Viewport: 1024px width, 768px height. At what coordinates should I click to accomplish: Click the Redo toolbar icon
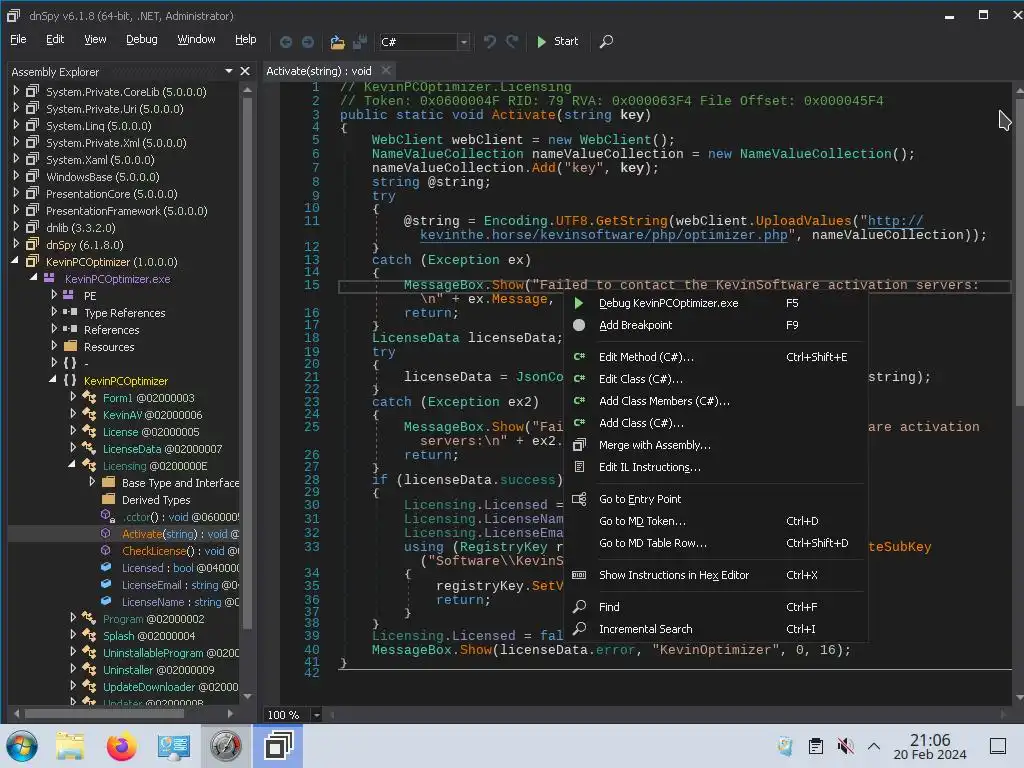[513, 42]
